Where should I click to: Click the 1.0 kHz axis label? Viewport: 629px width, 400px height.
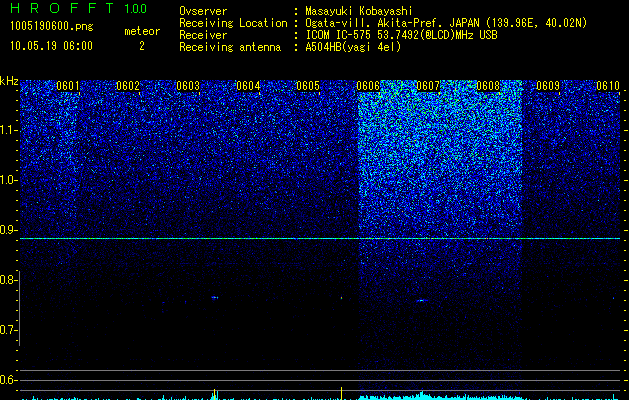(x=8, y=180)
